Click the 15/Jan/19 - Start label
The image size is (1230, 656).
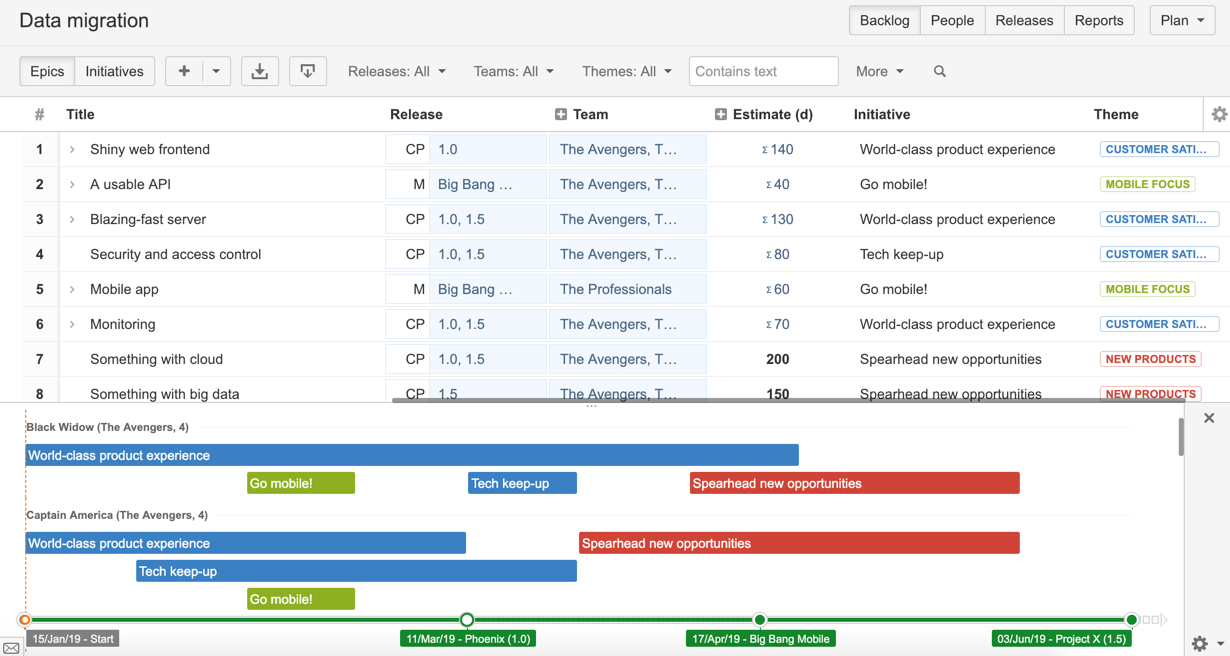coord(73,639)
